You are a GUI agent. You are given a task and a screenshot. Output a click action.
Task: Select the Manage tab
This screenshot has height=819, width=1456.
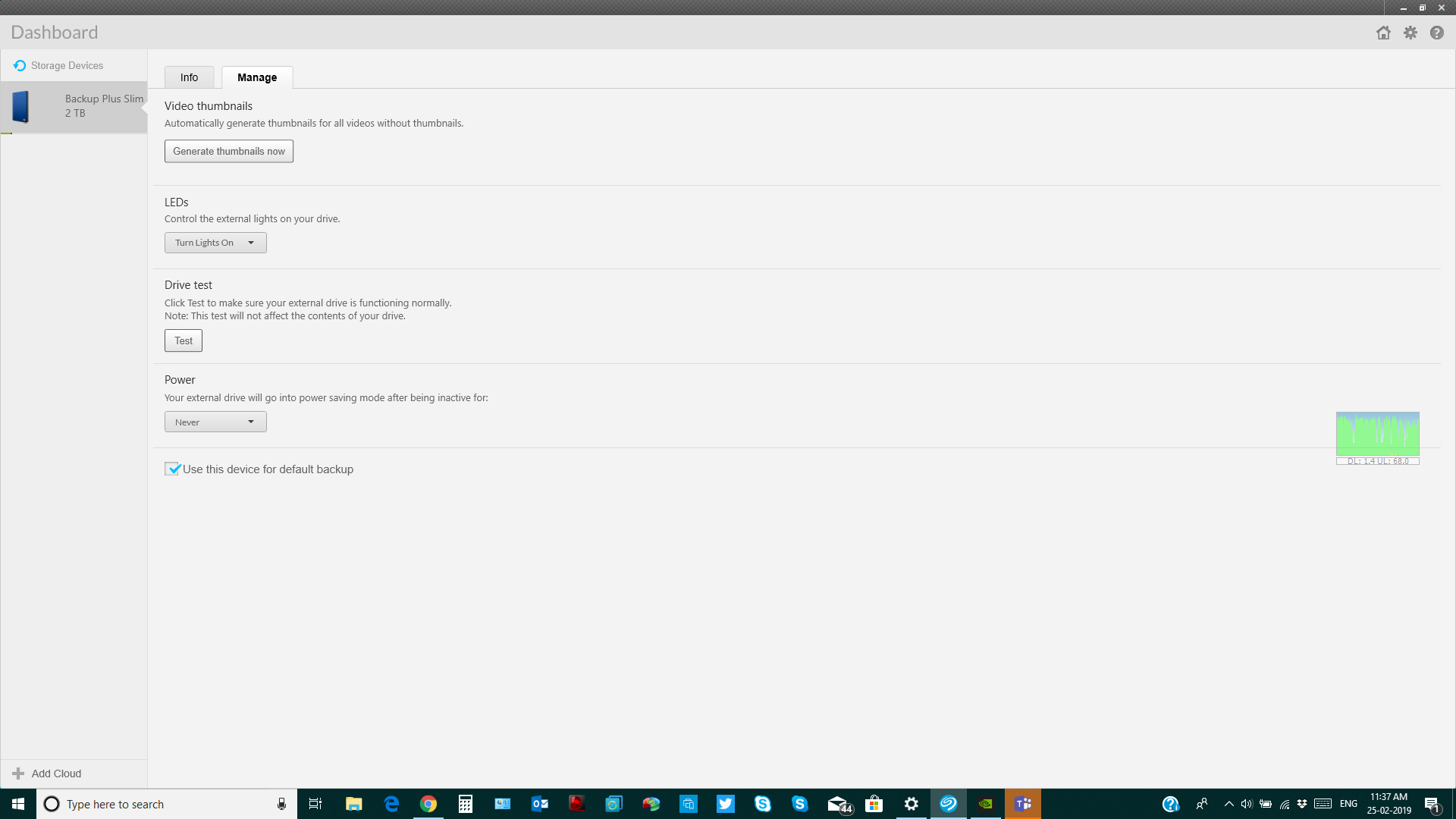(x=257, y=77)
